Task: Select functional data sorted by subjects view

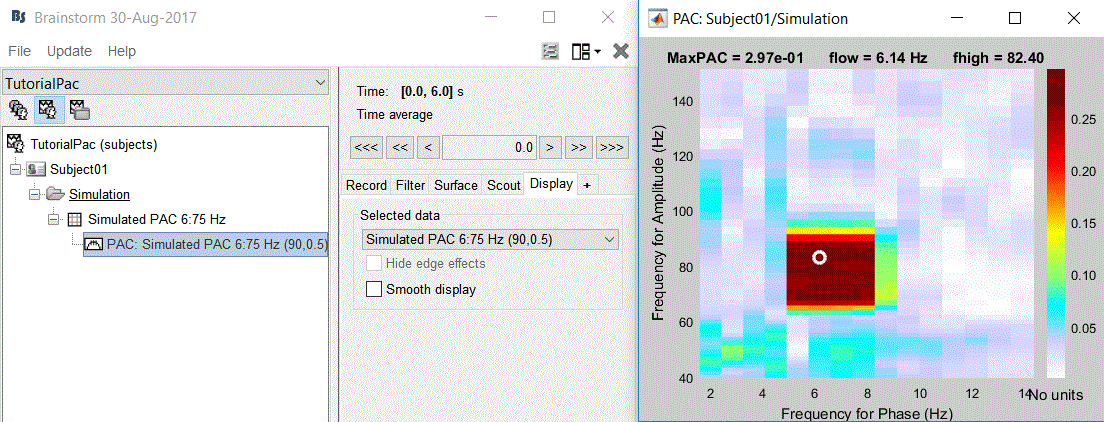Action: [x=47, y=110]
